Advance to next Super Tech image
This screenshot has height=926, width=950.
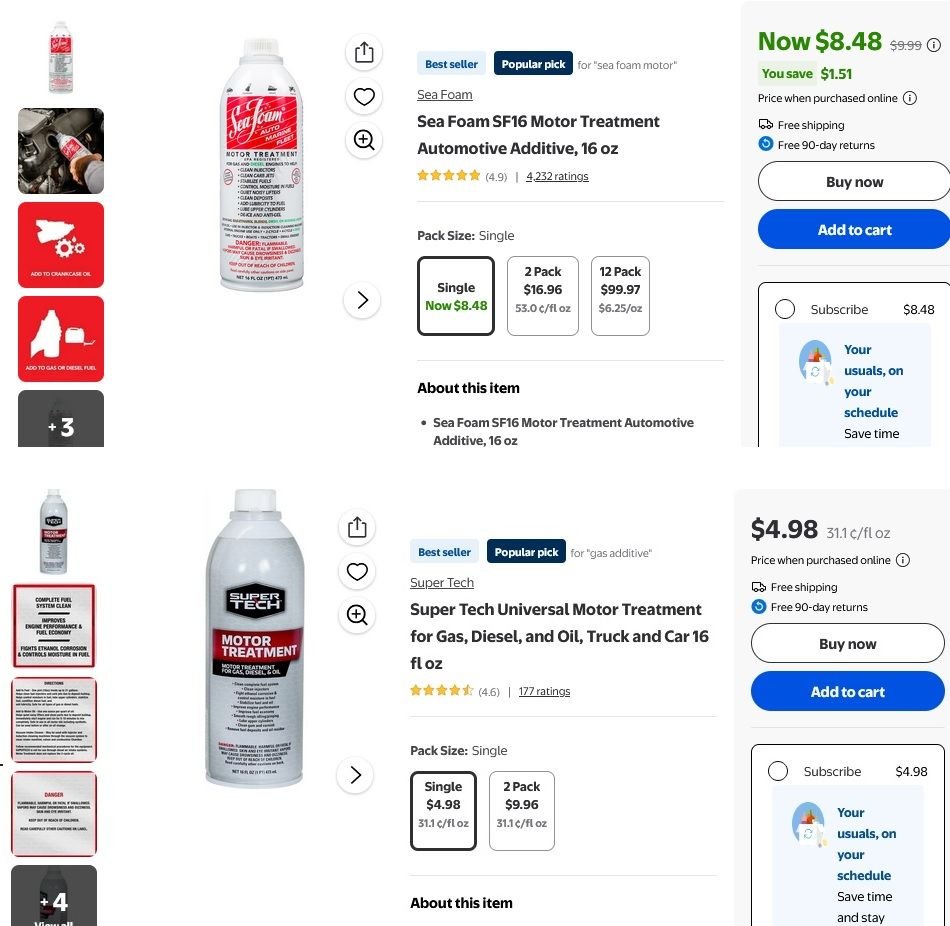coord(355,775)
